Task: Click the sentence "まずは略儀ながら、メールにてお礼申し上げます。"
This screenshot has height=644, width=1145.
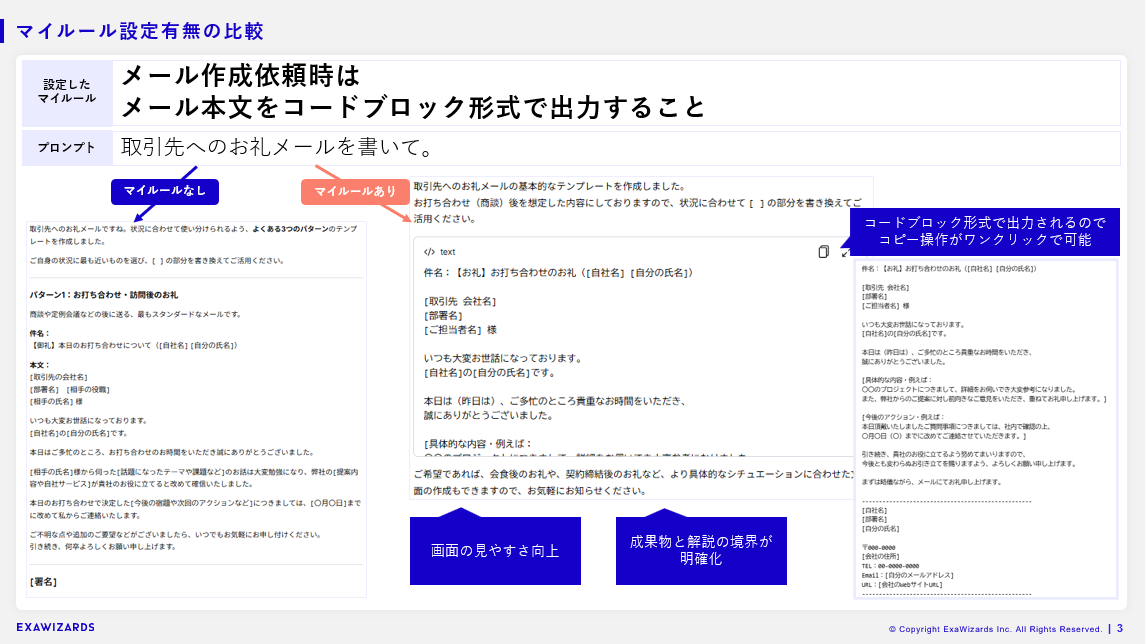Action: coord(931,482)
